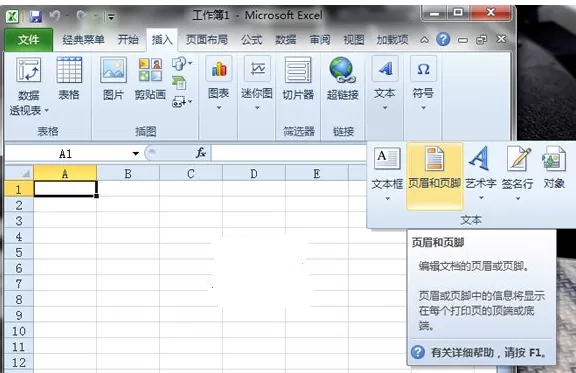Click the Excel application icon in title bar
The image size is (576, 373).
click(x=12, y=16)
